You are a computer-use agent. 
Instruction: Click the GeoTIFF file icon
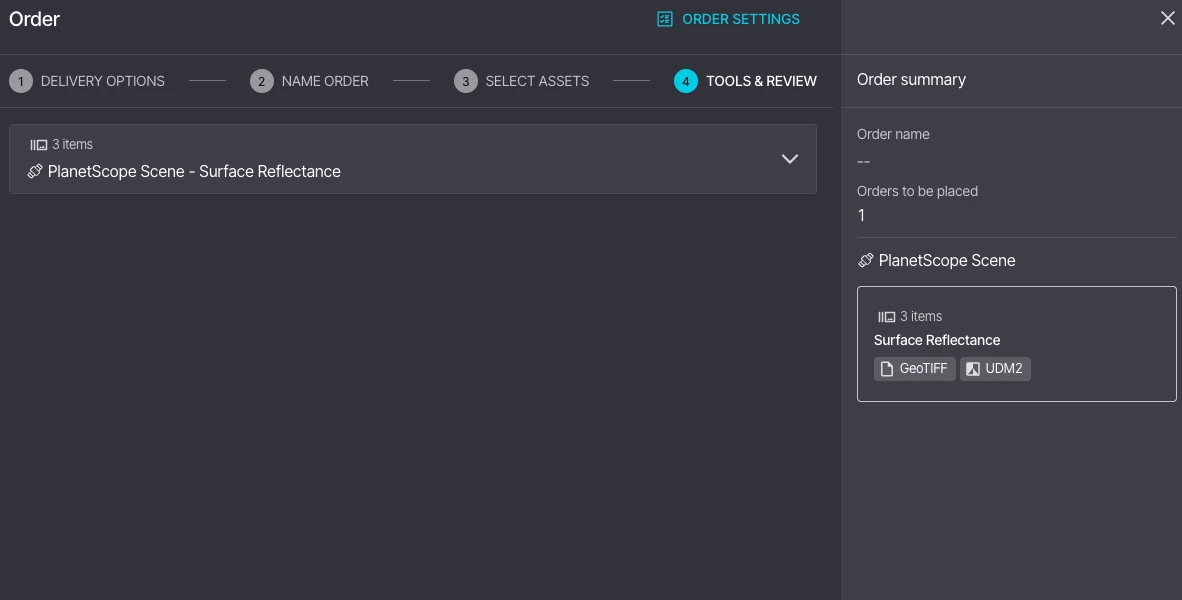[x=887, y=369]
